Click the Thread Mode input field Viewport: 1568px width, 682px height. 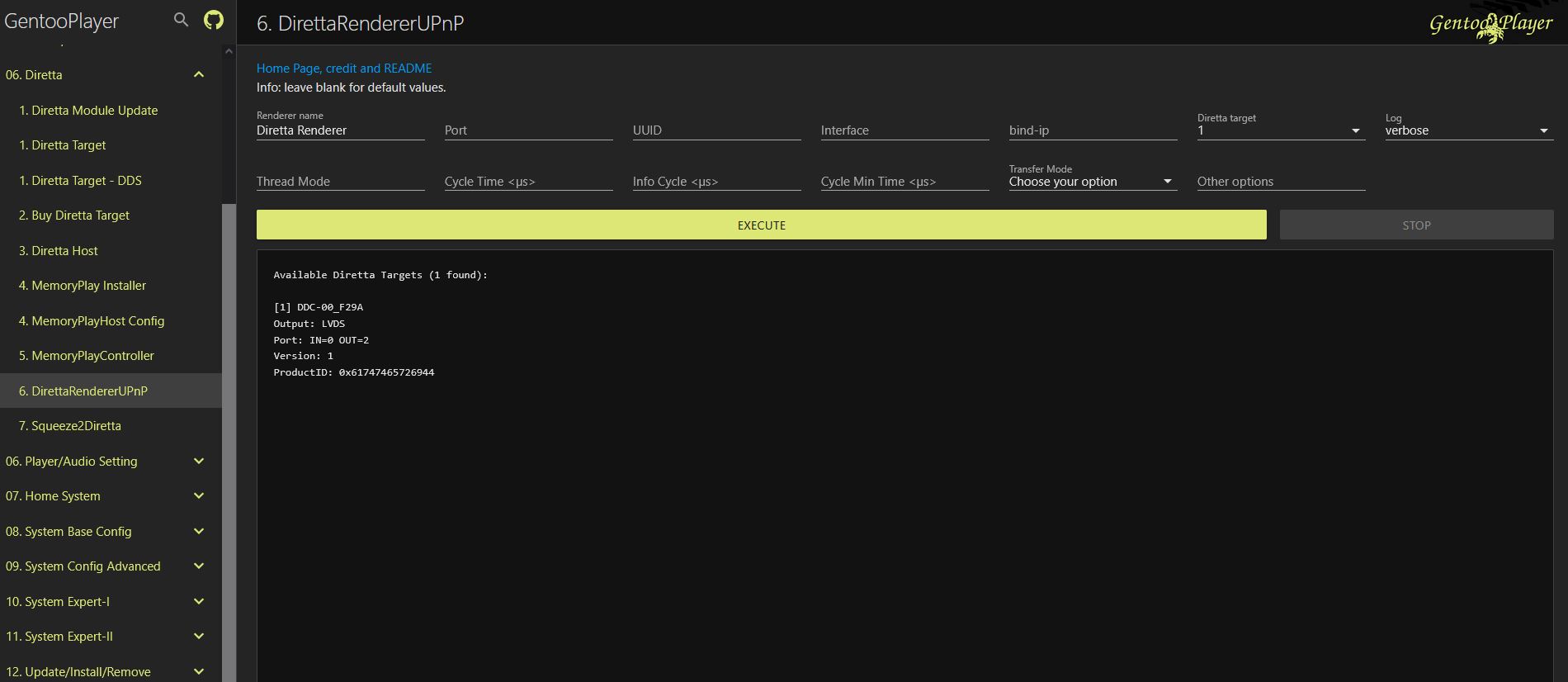pyautogui.click(x=340, y=182)
